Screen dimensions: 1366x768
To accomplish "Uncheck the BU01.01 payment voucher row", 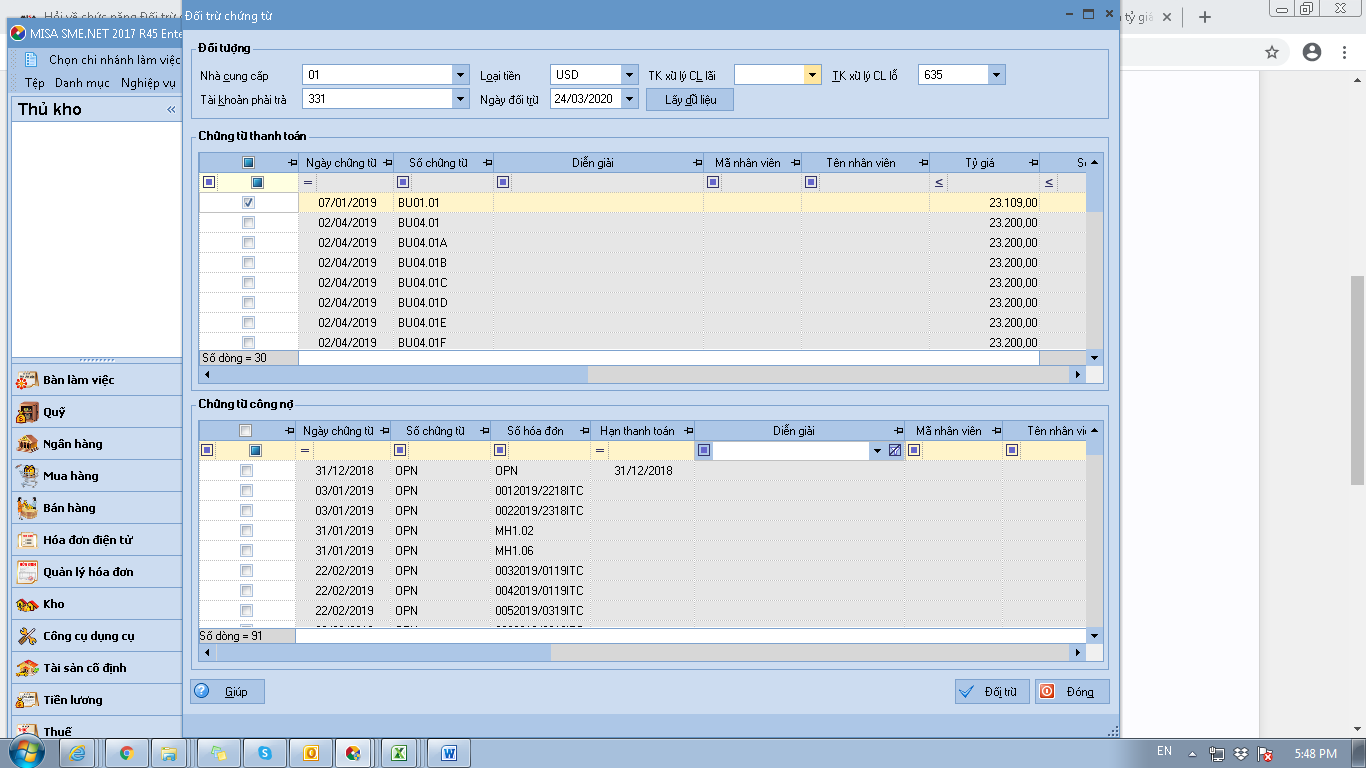I will 248,202.
